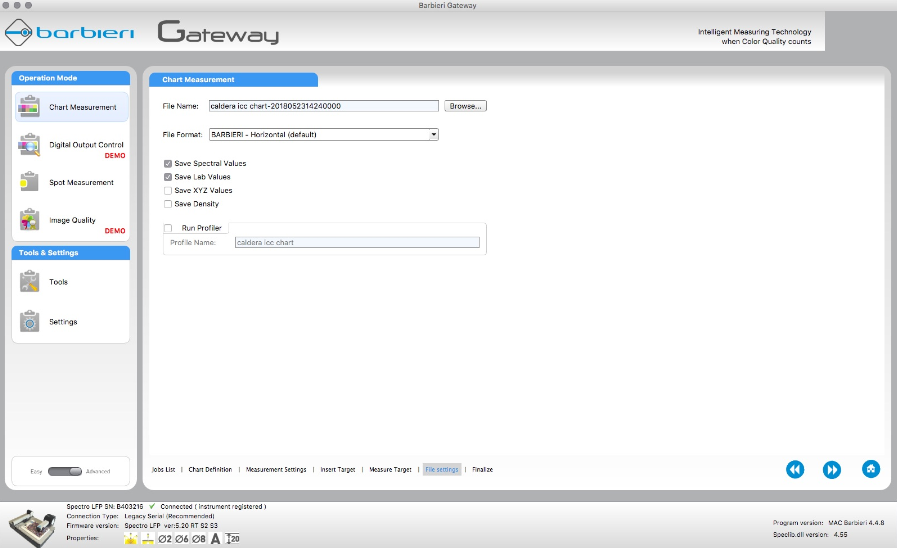
Task: Click the Gateway title logo
Action: pyautogui.click(x=218, y=32)
